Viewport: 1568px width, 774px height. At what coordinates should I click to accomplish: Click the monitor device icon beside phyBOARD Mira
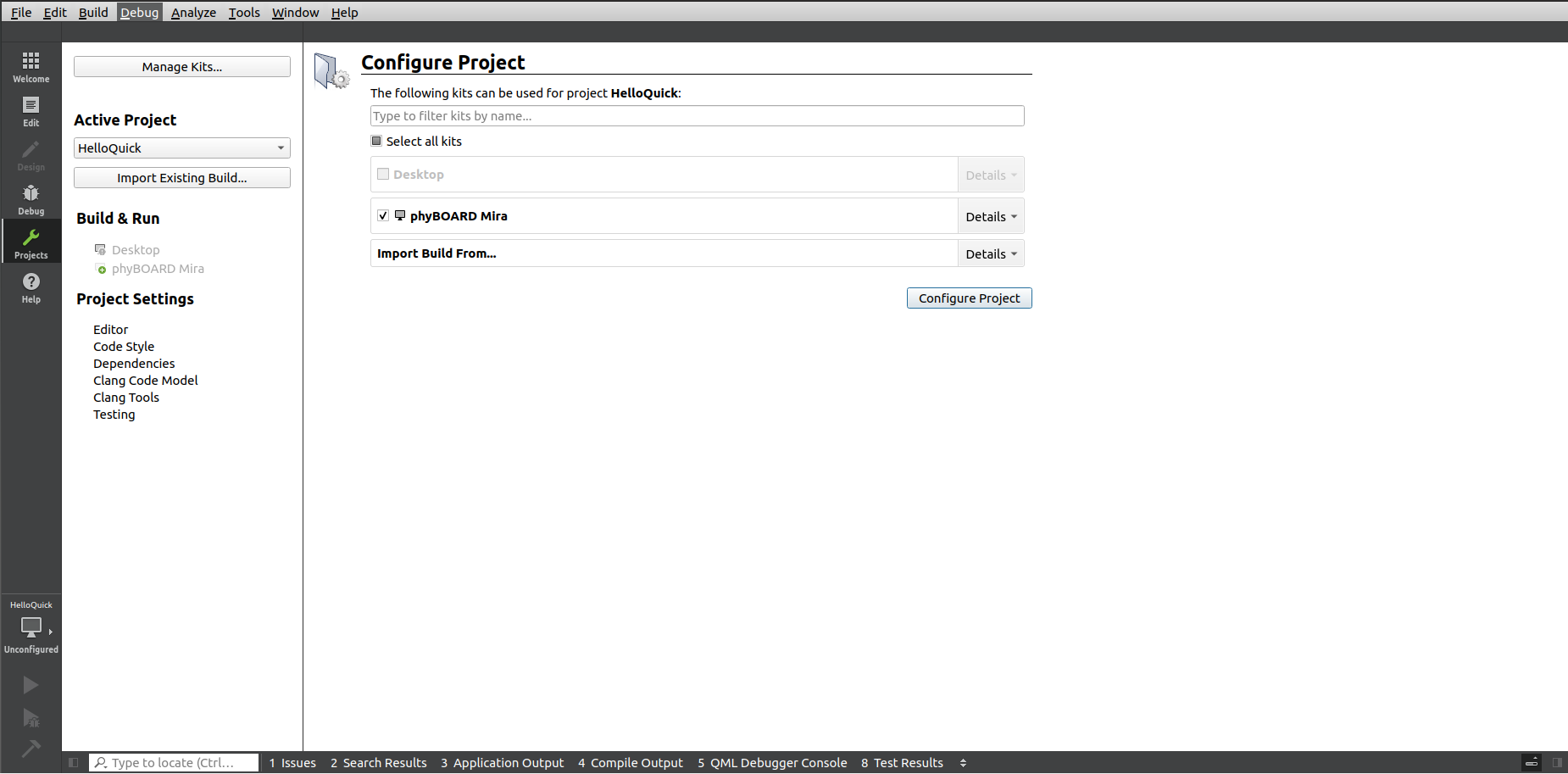(x=400, y=215)
